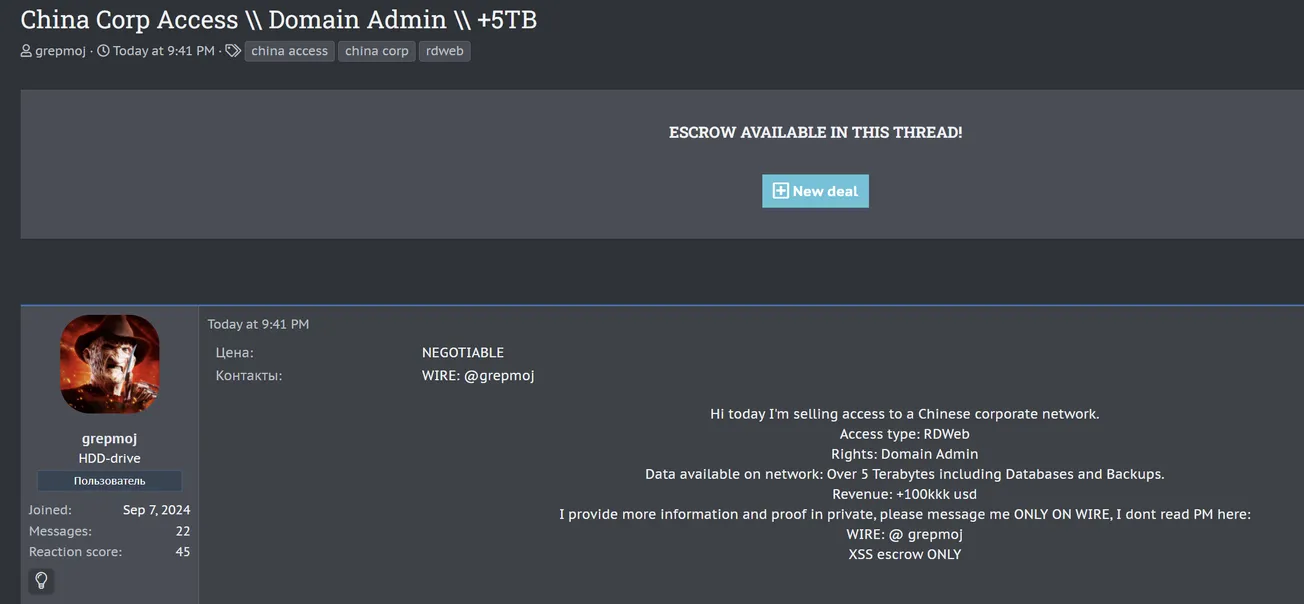
Task: Select the "china access" tag
Action: tap(289, 51)
